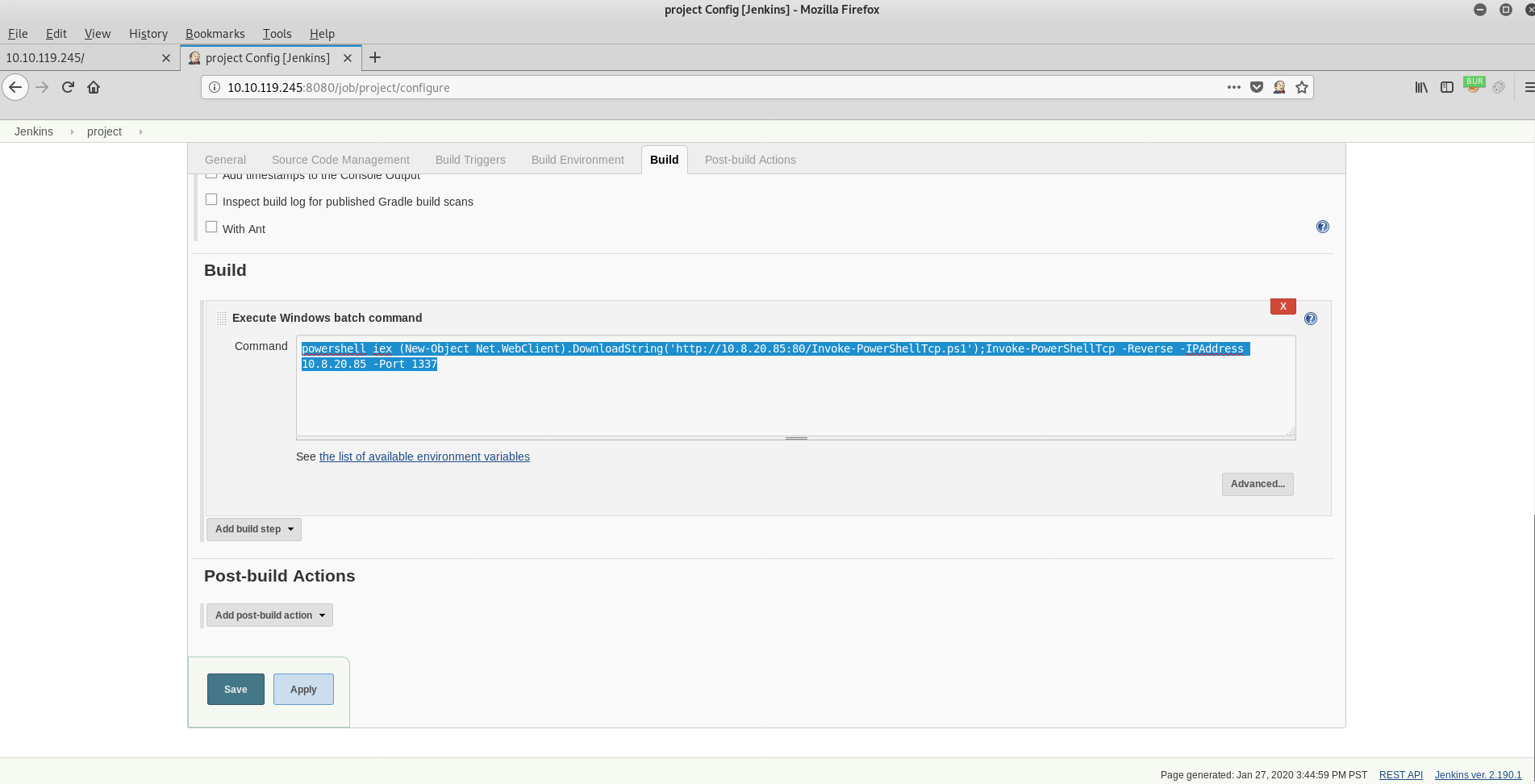
Task: Save the project configuration
Action: pos(236,689)
